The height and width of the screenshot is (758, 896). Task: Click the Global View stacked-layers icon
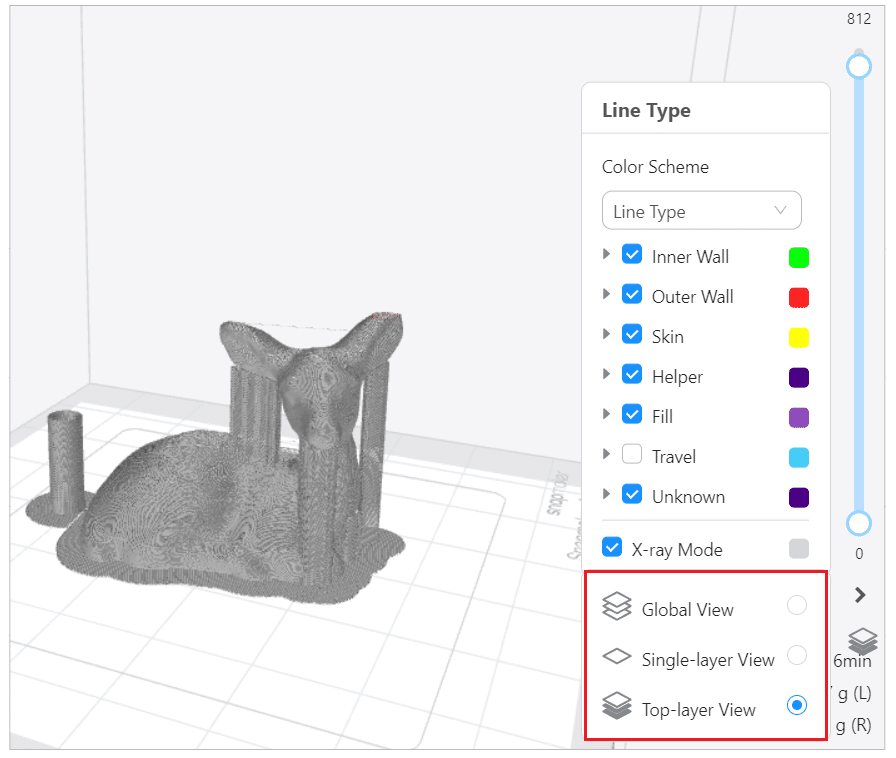point(617,607)
